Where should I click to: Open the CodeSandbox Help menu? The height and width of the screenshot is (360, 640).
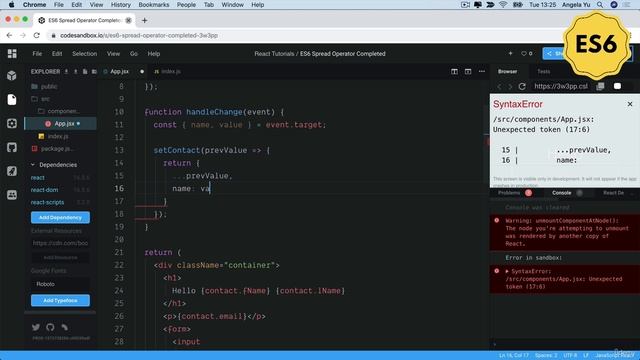click(x=154, y=53)
